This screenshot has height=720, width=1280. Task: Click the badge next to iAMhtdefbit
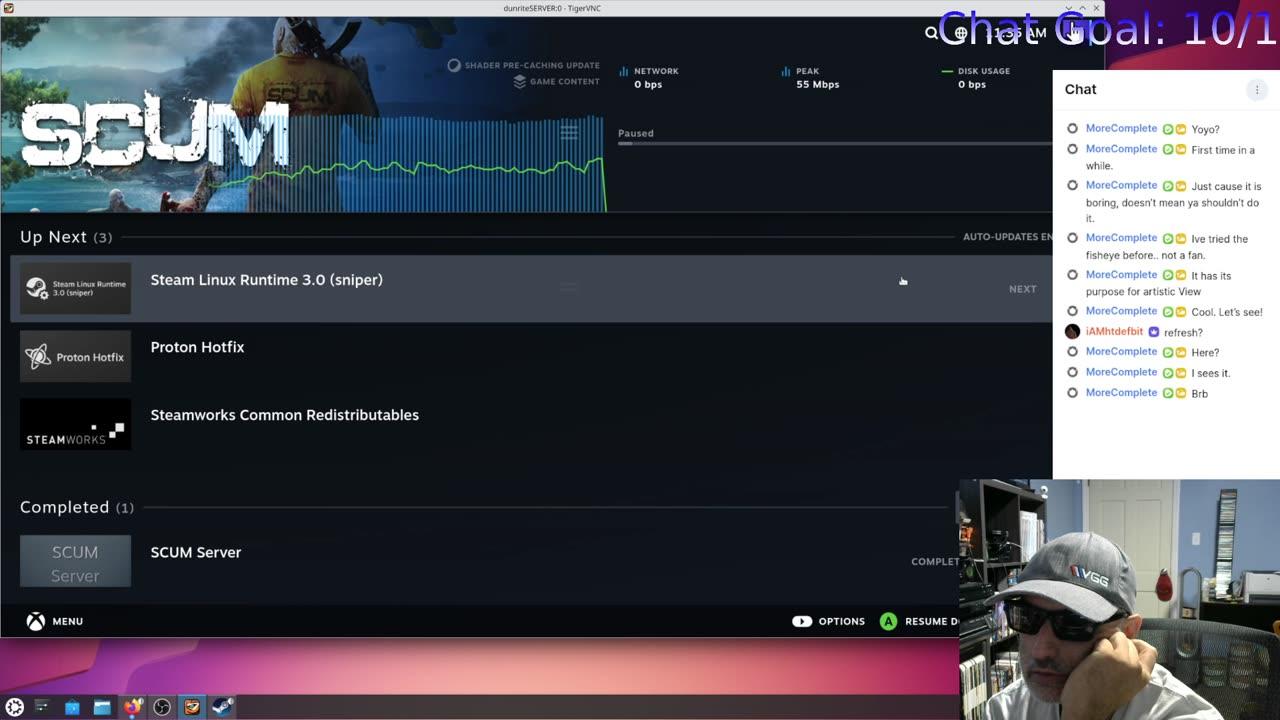tap(1153, 332)
